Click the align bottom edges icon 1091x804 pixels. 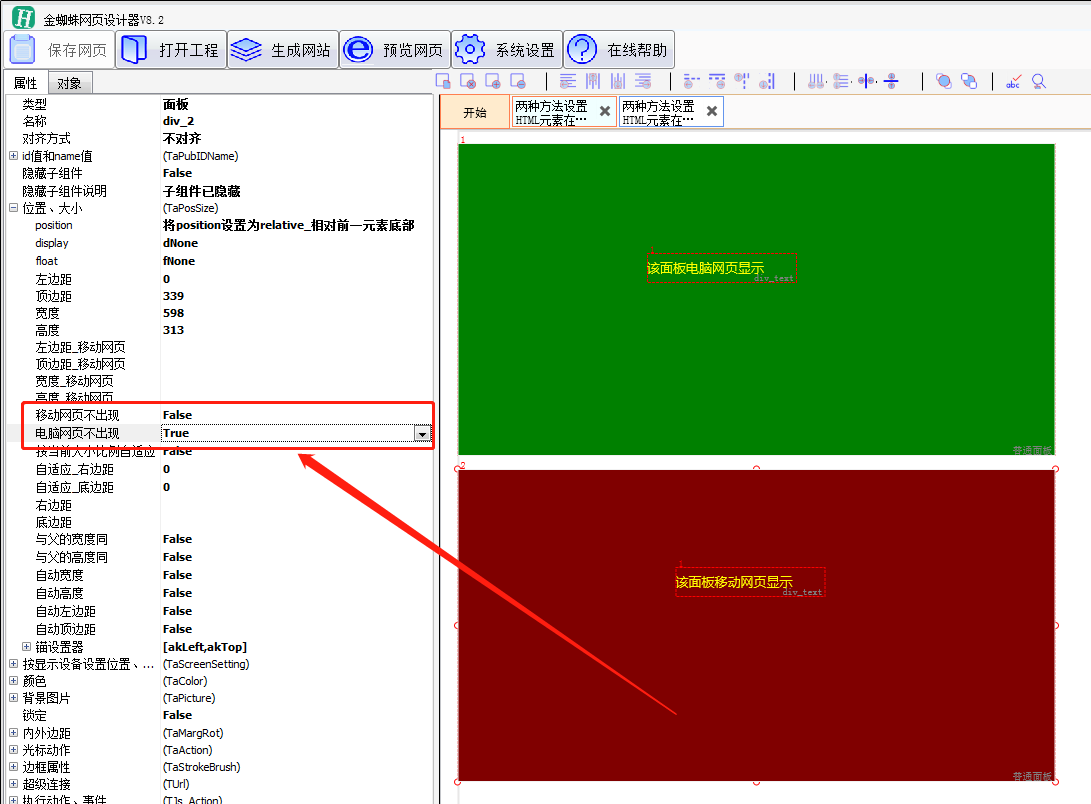pyautogui.click(x=618, y=81)
